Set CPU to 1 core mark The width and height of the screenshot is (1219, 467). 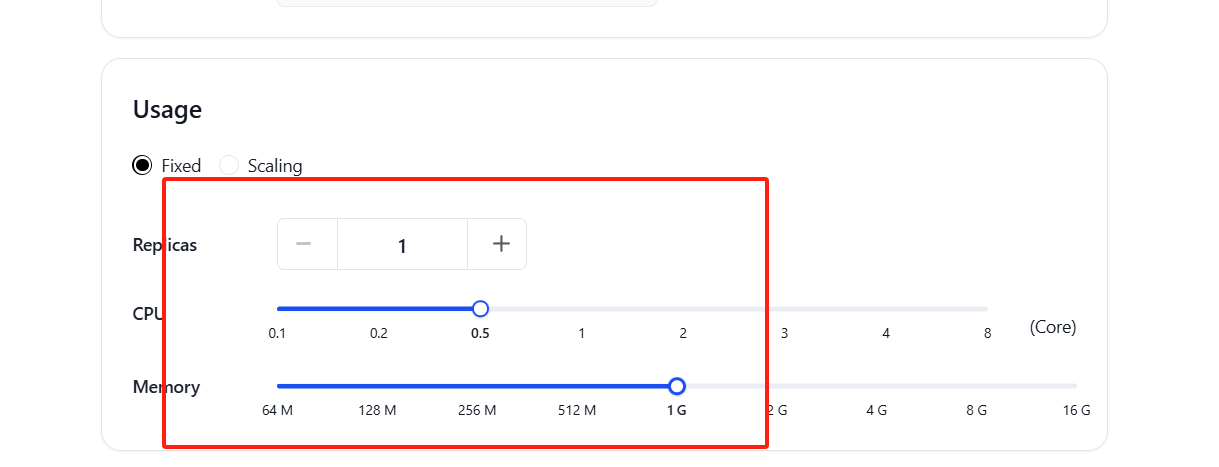click(x=582, y=308)
